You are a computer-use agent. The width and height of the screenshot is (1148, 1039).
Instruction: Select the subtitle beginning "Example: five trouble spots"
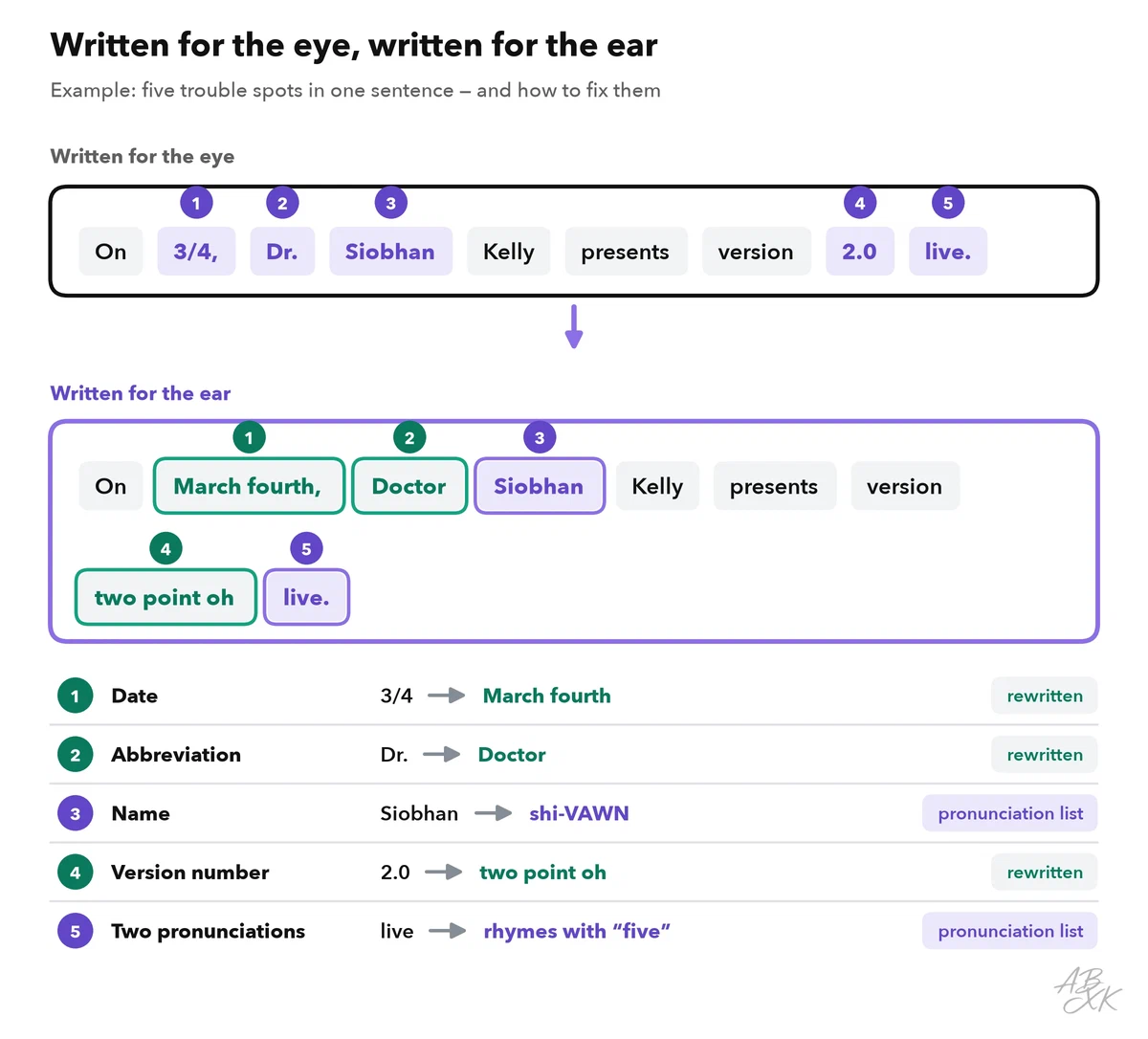(x=356, y=90)
